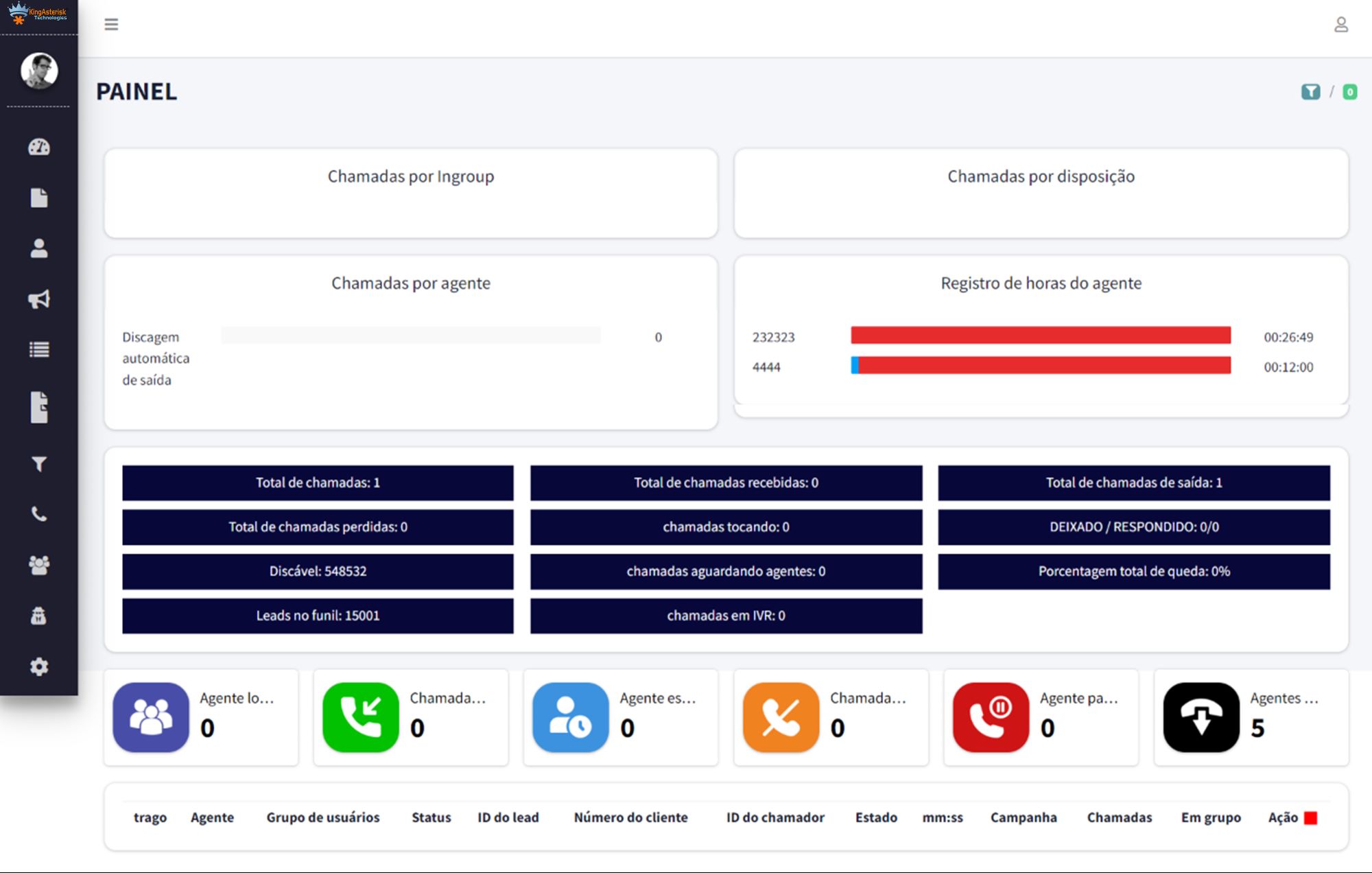The height and width of the screenshot is (873, 1372).
Task: Click the green zero counter badge
Action: coord(1349,92)
